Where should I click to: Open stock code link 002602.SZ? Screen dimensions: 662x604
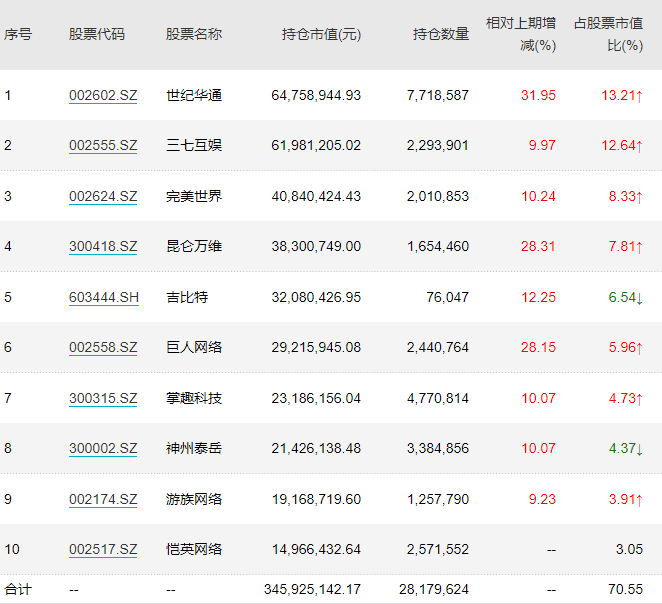tap(103, 96)
